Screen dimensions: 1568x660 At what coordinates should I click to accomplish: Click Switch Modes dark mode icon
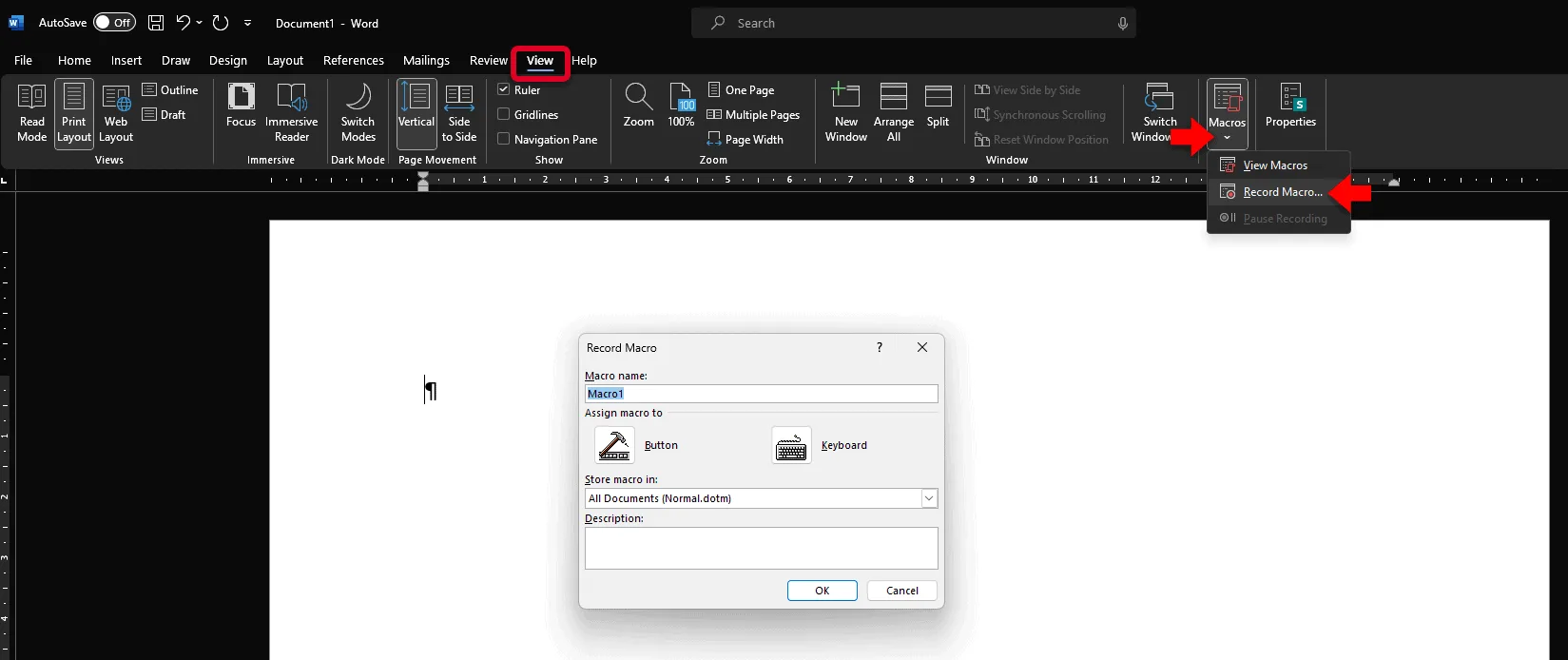[358, 113]
